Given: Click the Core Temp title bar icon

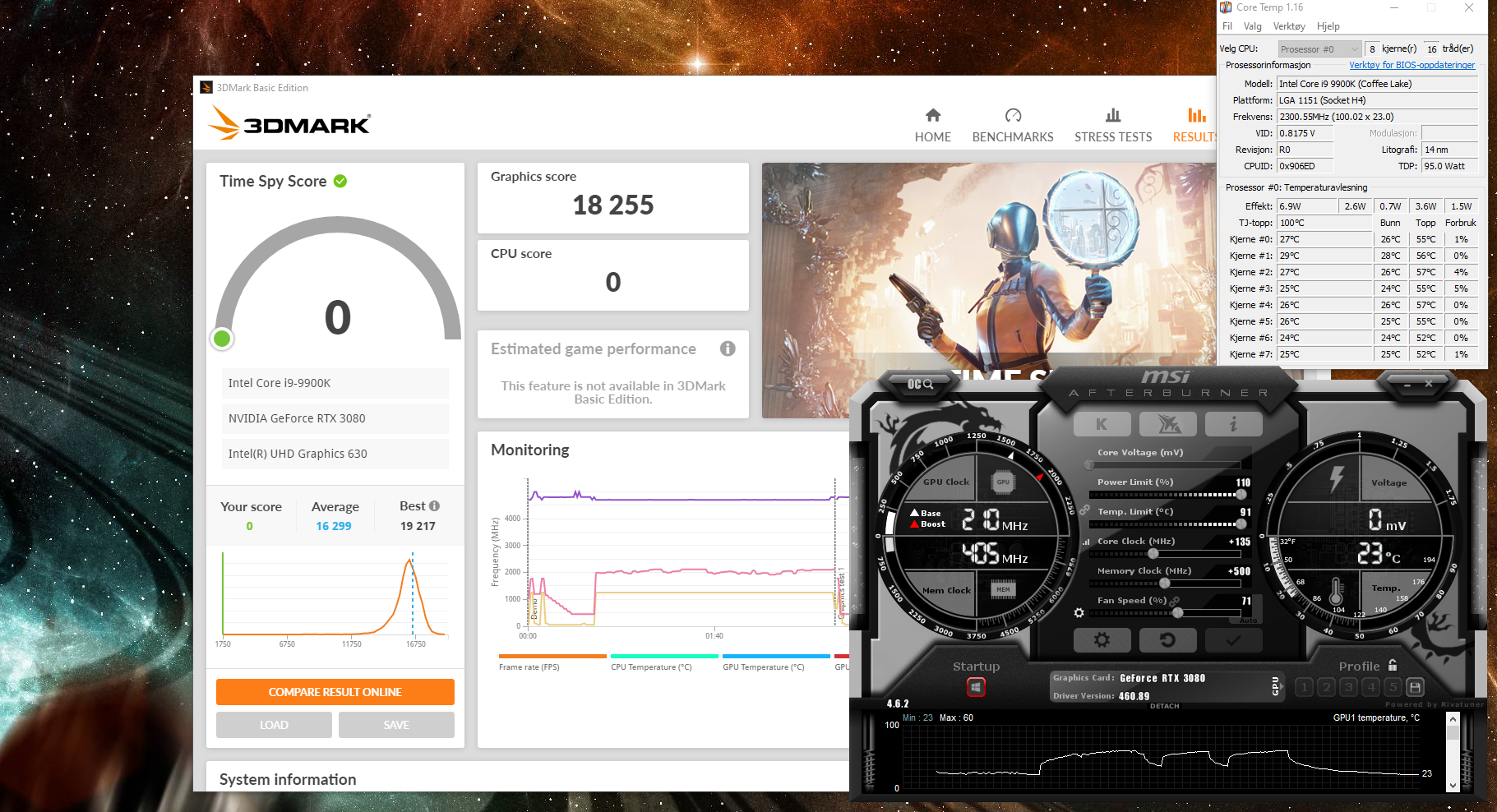Looking at the screenshot, I should click(1226, 7).
